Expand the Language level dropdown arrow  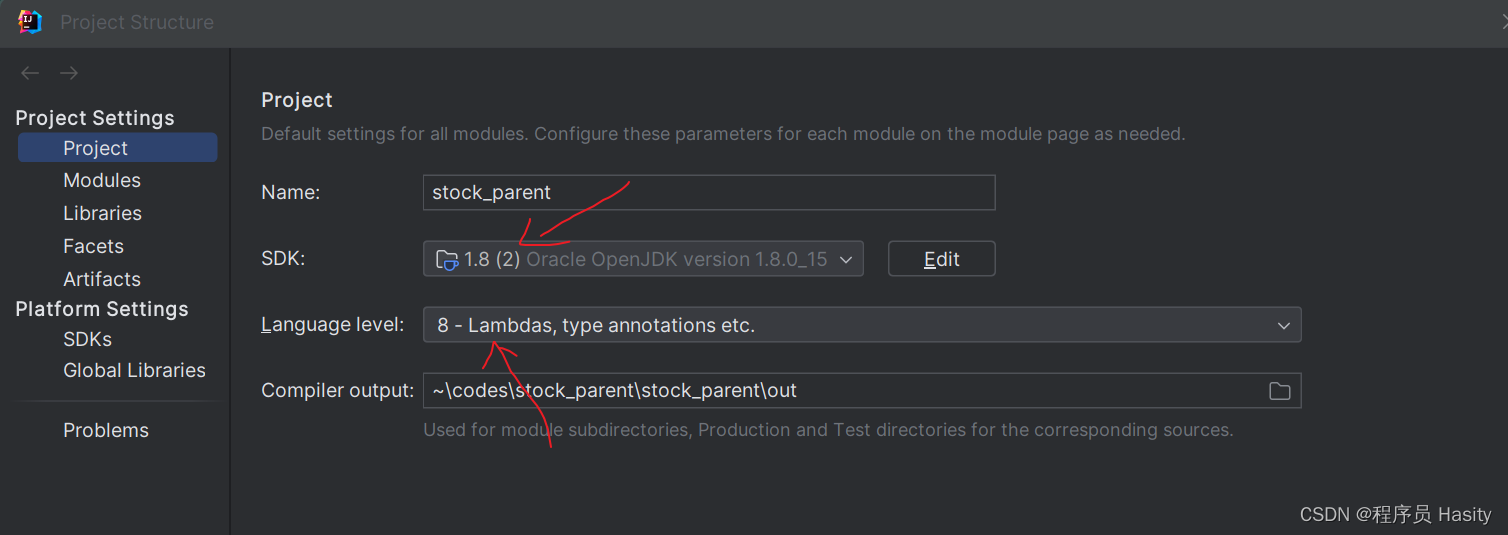coord(1283,326)
